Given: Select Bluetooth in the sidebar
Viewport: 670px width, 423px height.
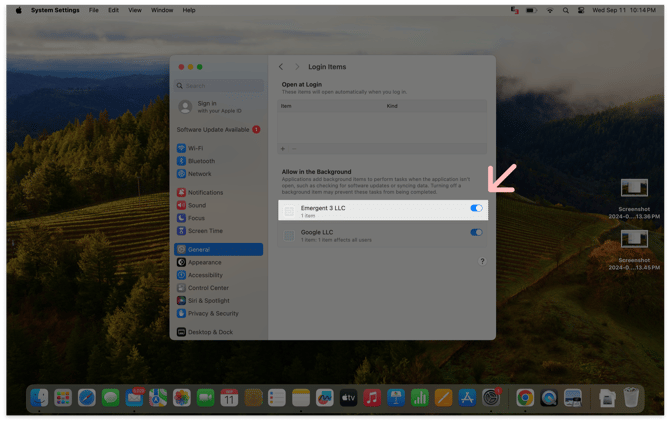Looking at the screenshot, I should (201, 161).
